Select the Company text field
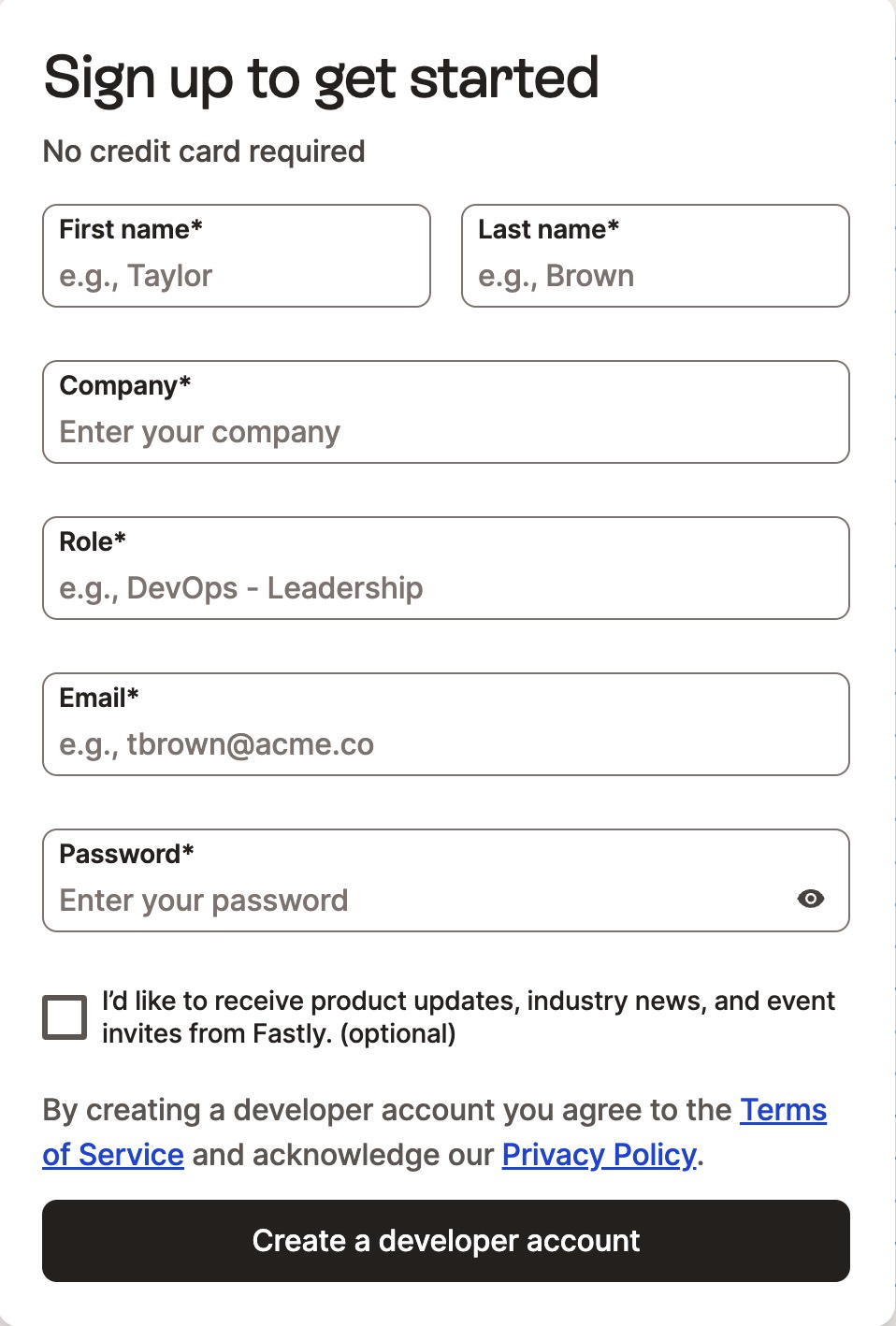The image size is (896, 1326). click(445, 432)
